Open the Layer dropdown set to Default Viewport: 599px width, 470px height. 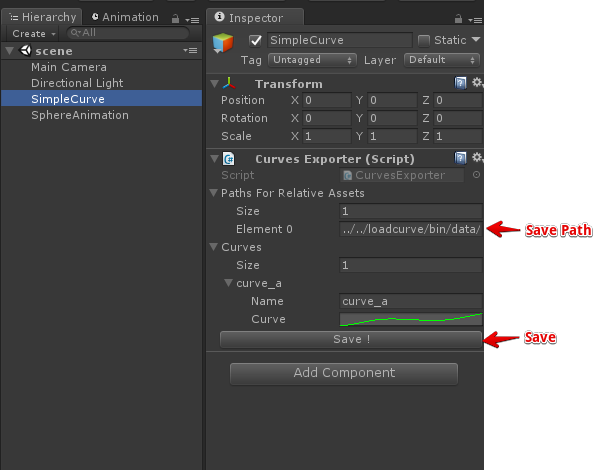pyautogui.click(x=442, y=60)
